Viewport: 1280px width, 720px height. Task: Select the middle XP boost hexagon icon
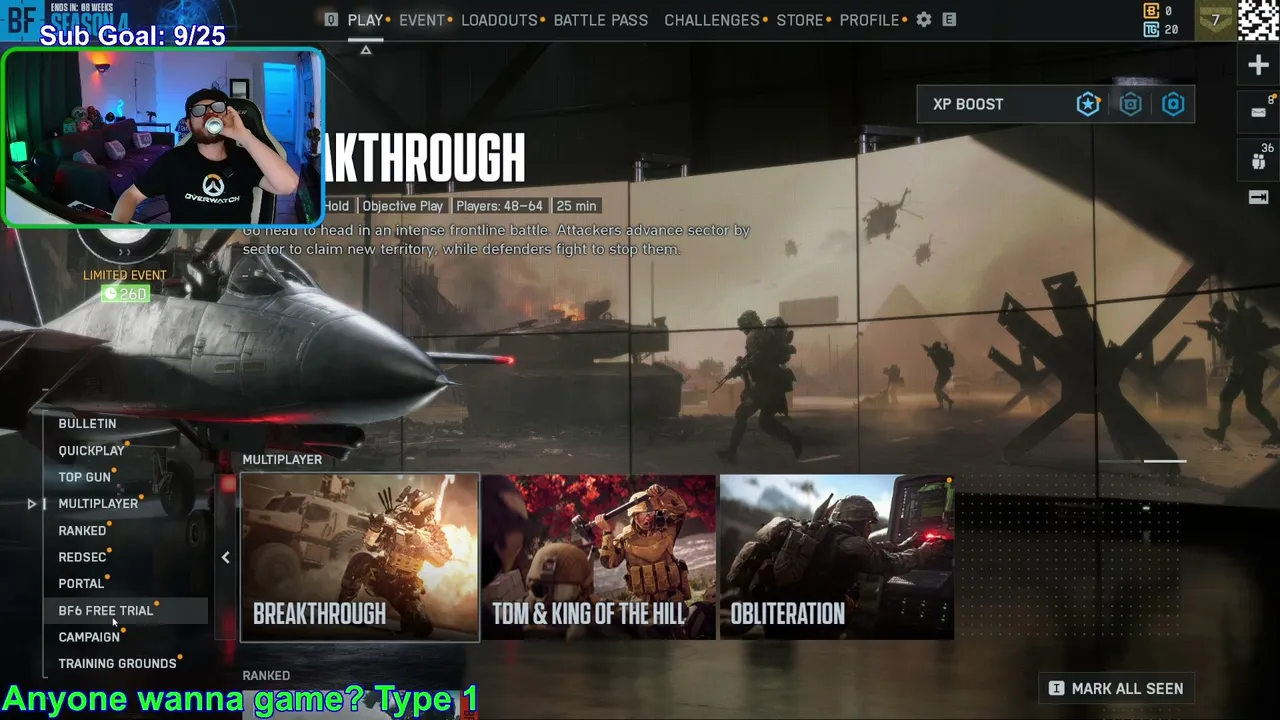[1131, 104]
